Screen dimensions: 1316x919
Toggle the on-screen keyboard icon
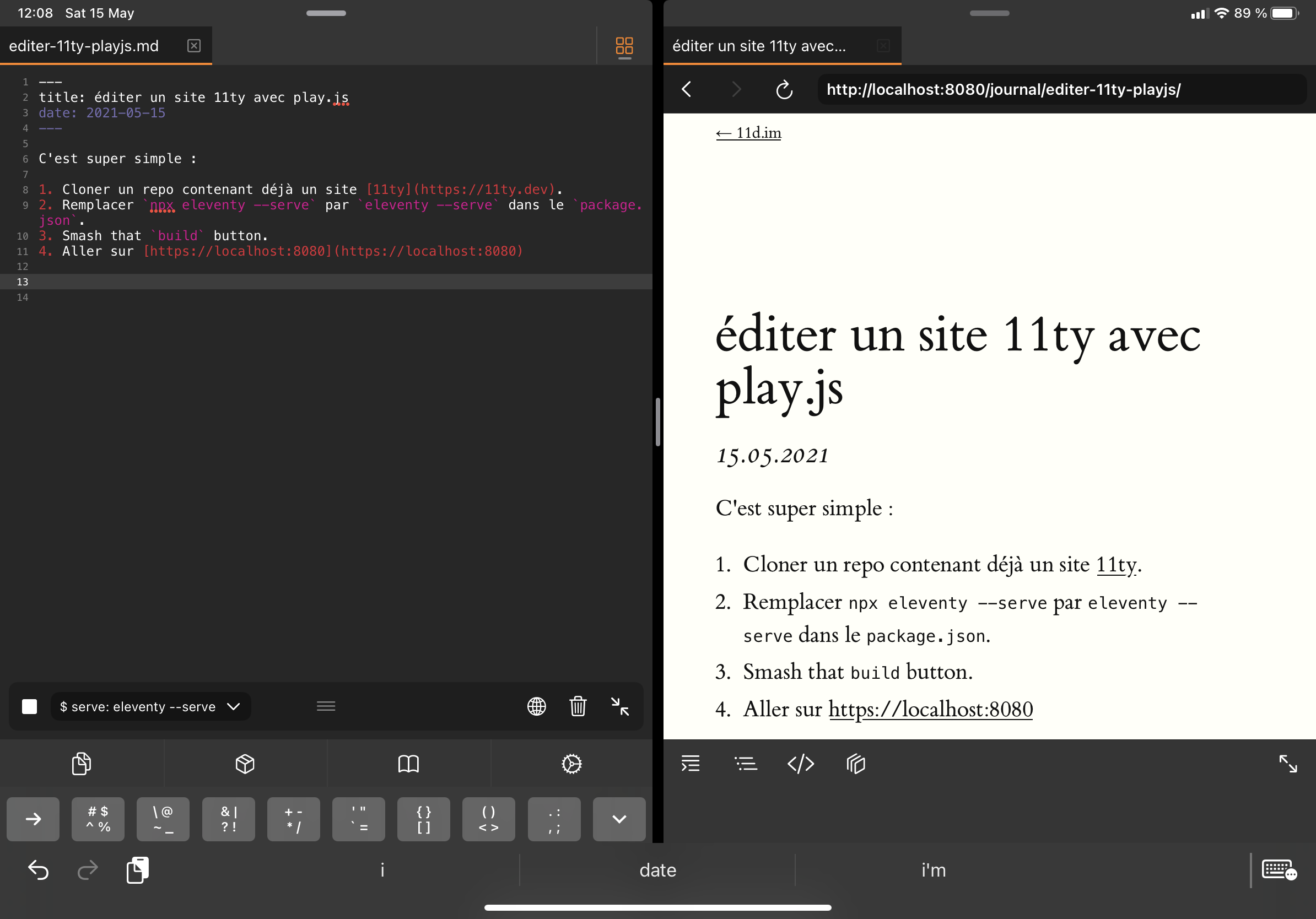(1279, 870)
